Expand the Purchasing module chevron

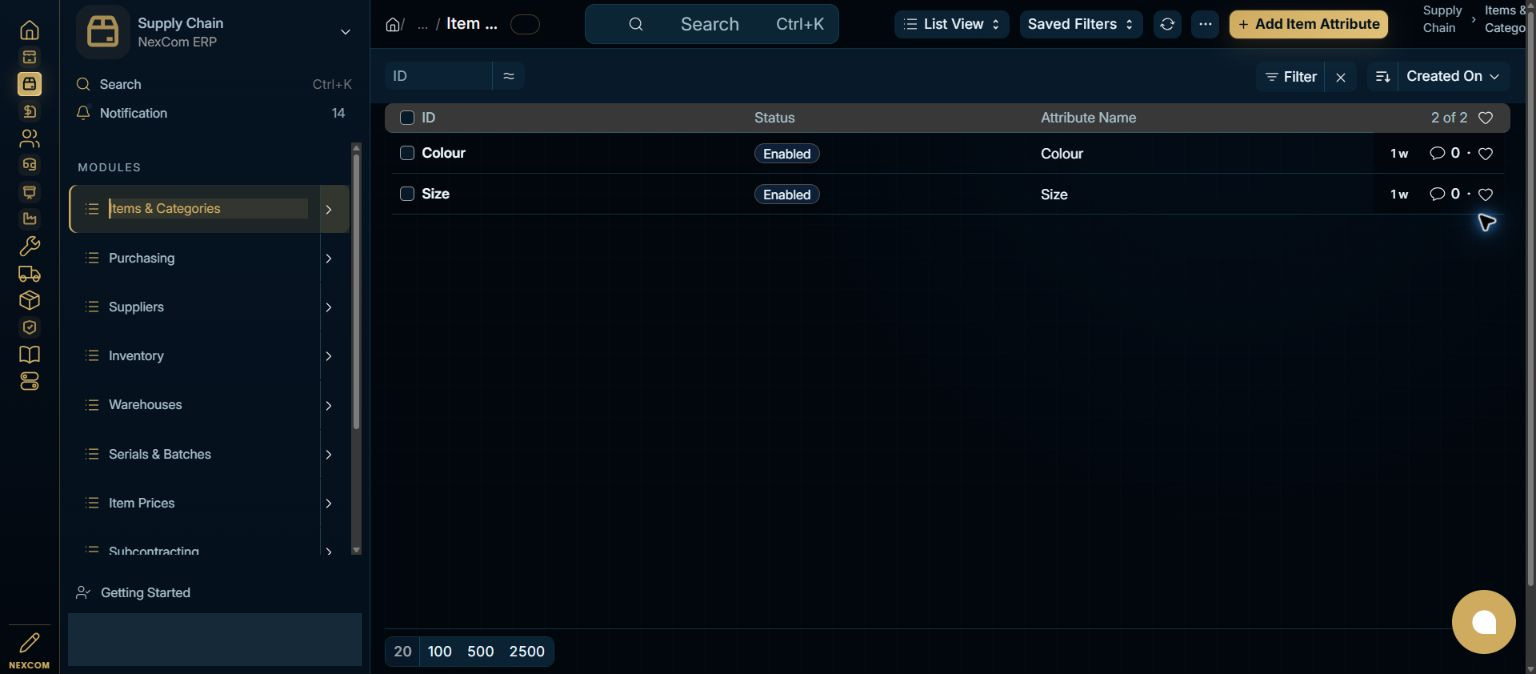[328, 259]
